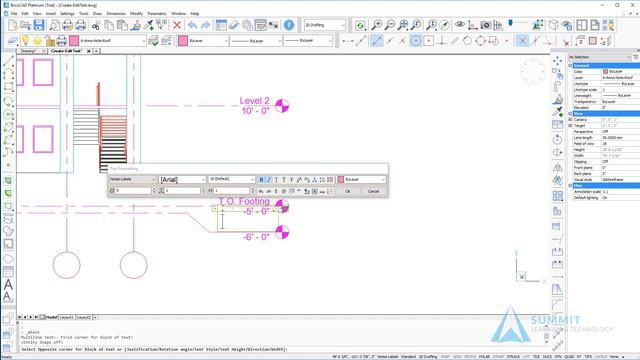
Task: Toggle the layer freeze sun icon
Action: [38, 41]
